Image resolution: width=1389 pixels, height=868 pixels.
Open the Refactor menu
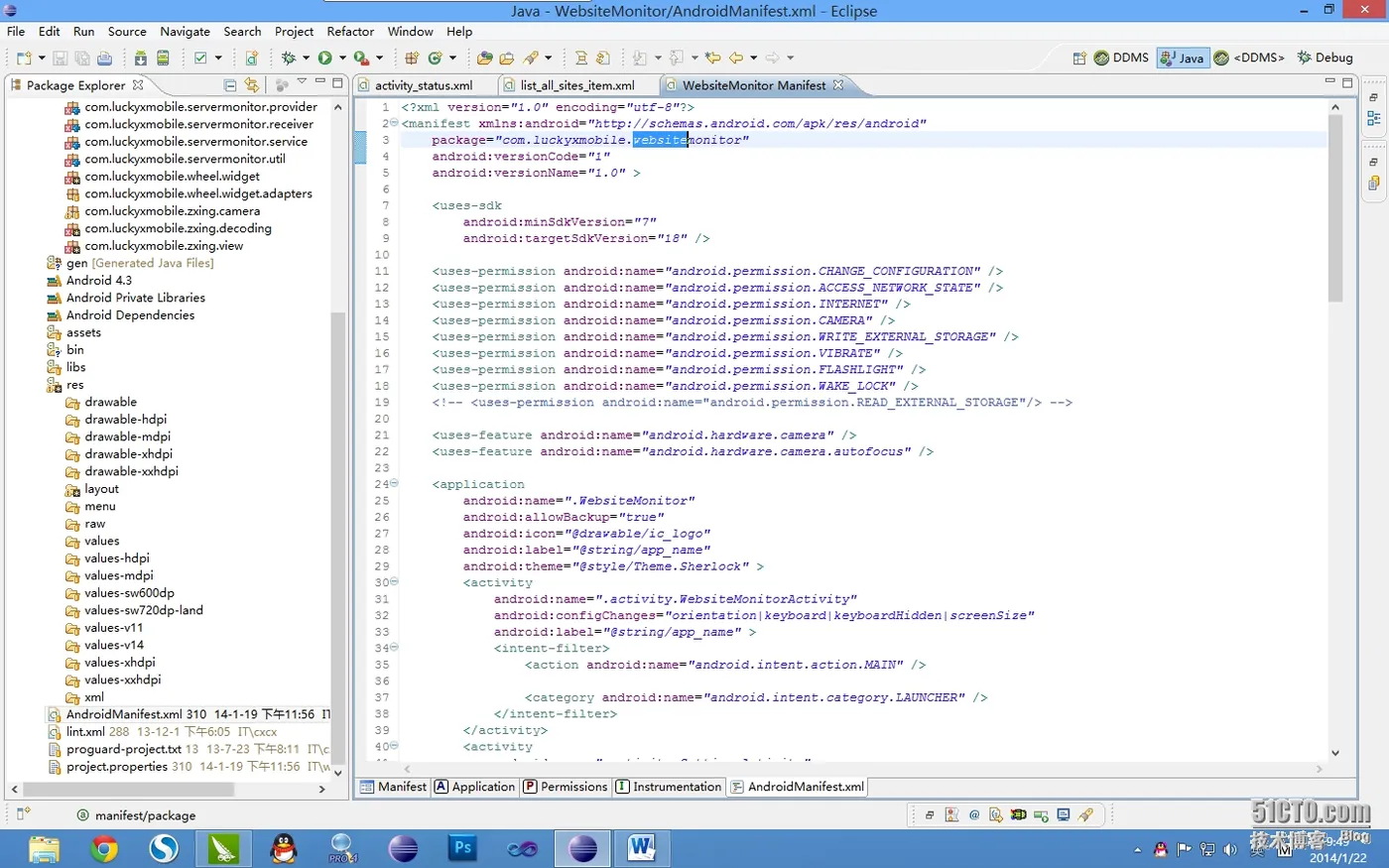350,32
